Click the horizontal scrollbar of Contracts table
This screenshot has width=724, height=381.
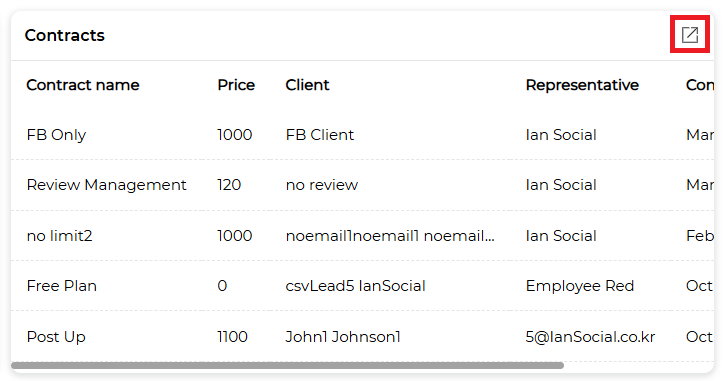pos(287,365)
